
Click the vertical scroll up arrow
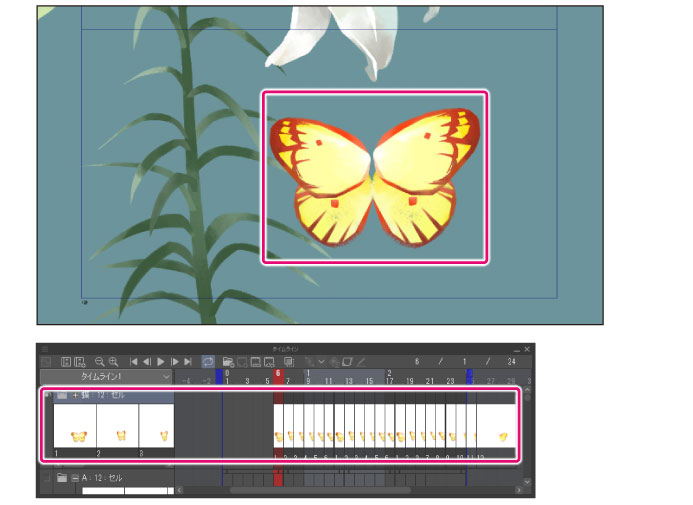(x=527, y=389)
